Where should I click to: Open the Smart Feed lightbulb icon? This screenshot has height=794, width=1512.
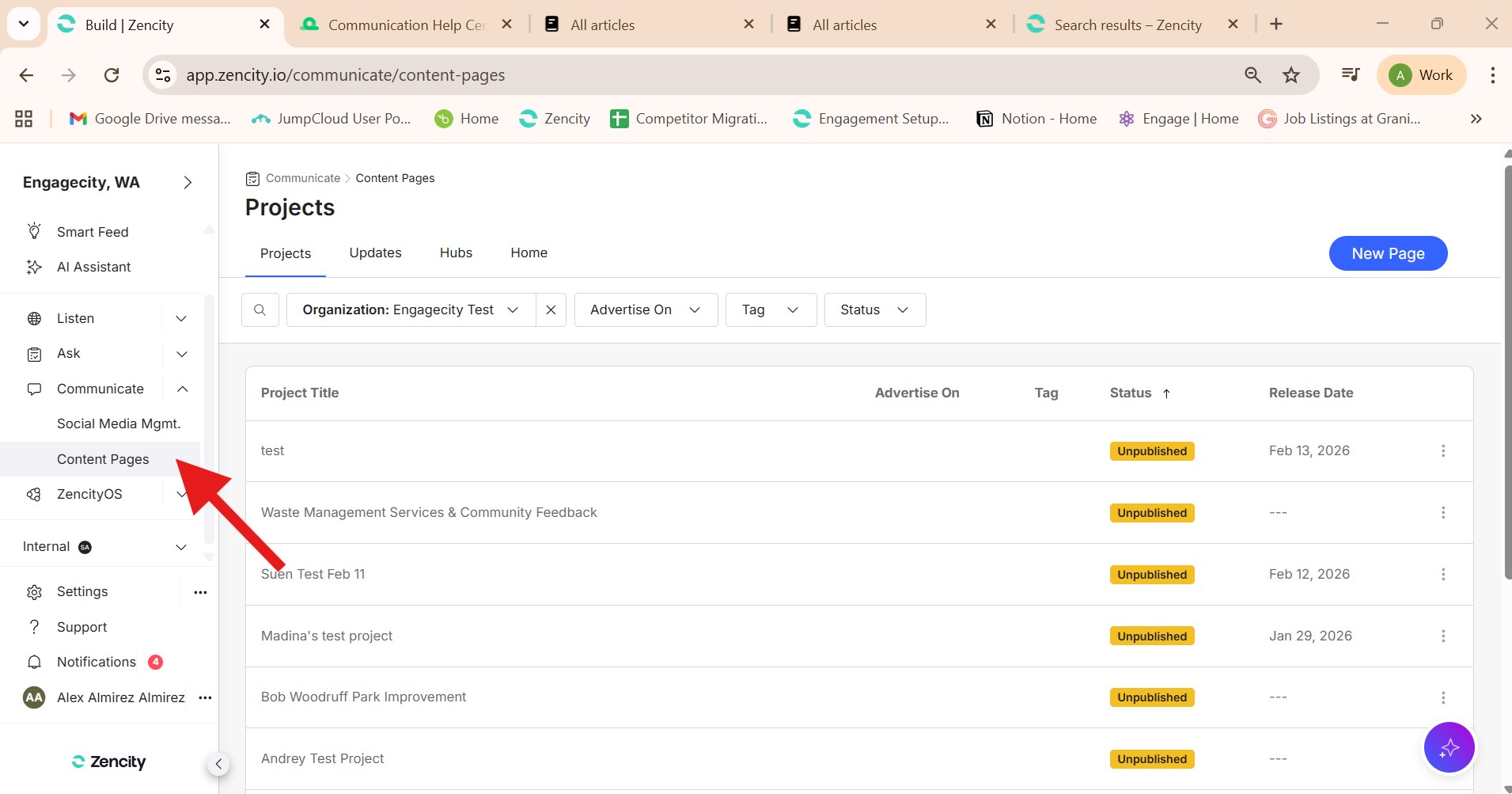pyautogui.click(x=34, y=231)
